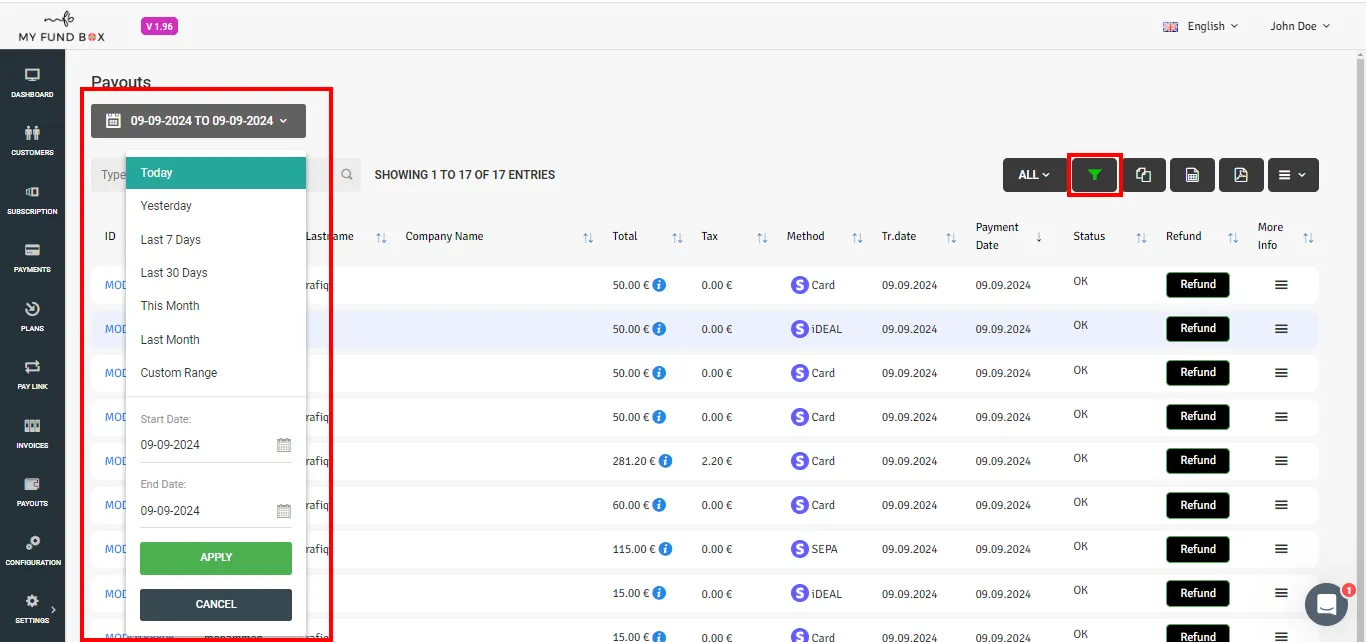Select This Month preset
Viewport: 1366px width, 642px height.
click(x=216, y=306)
